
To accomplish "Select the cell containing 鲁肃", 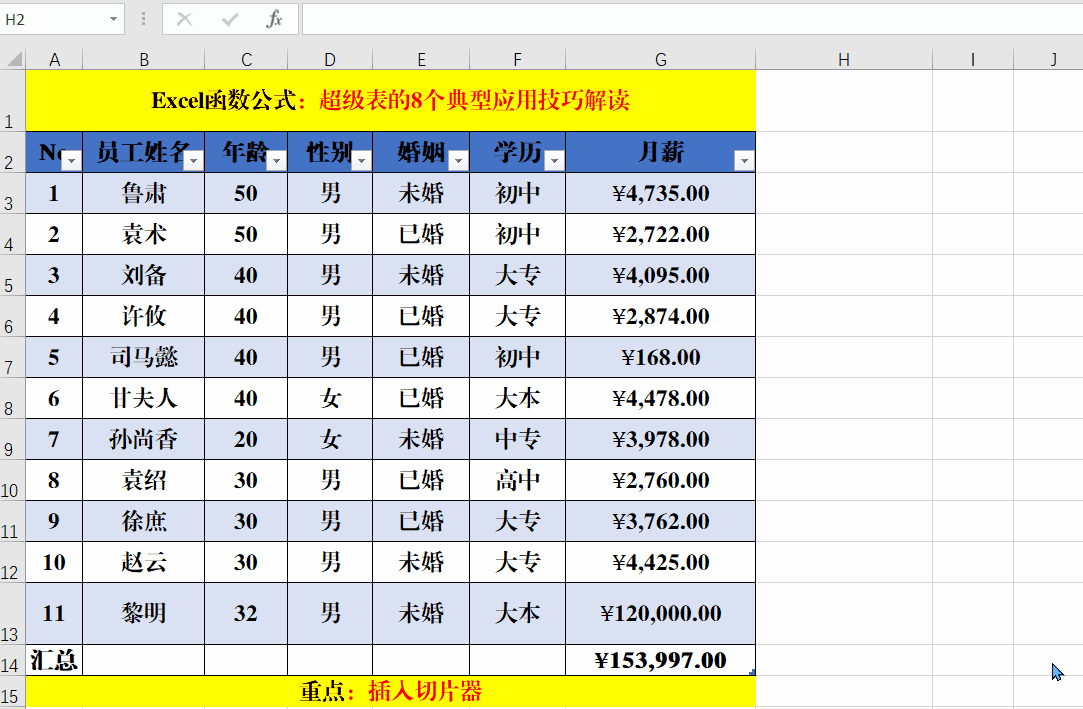I will point(144,194).
